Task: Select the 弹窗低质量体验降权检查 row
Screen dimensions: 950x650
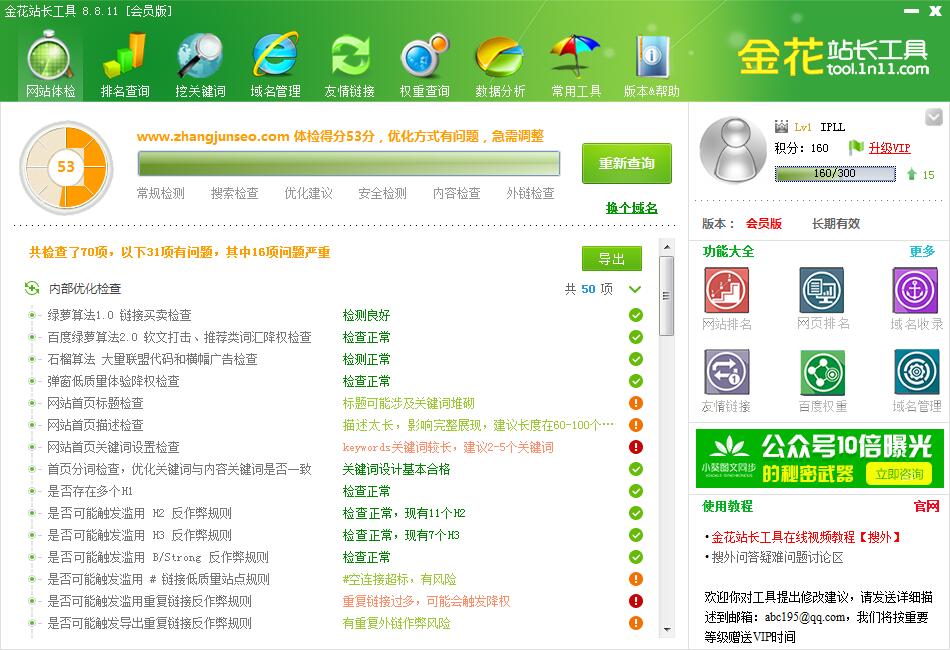Action: coord(335,381)
